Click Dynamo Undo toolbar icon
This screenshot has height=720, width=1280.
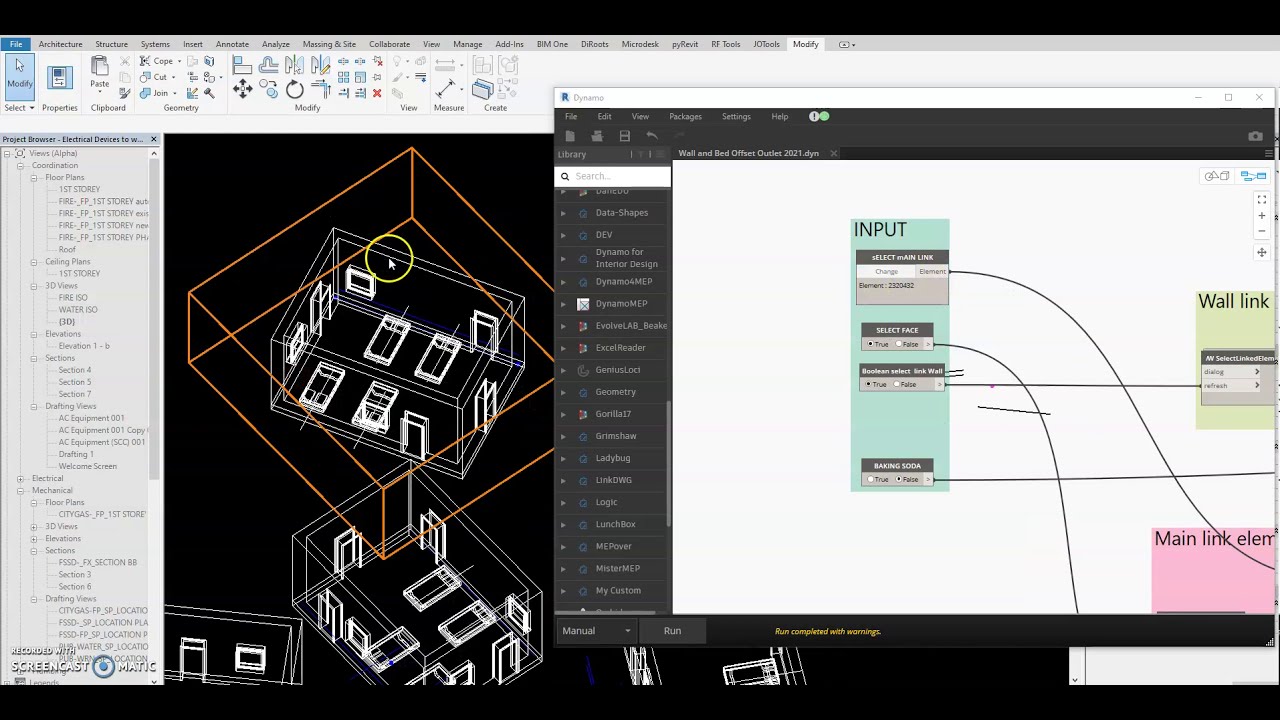(x=651, y=136)
